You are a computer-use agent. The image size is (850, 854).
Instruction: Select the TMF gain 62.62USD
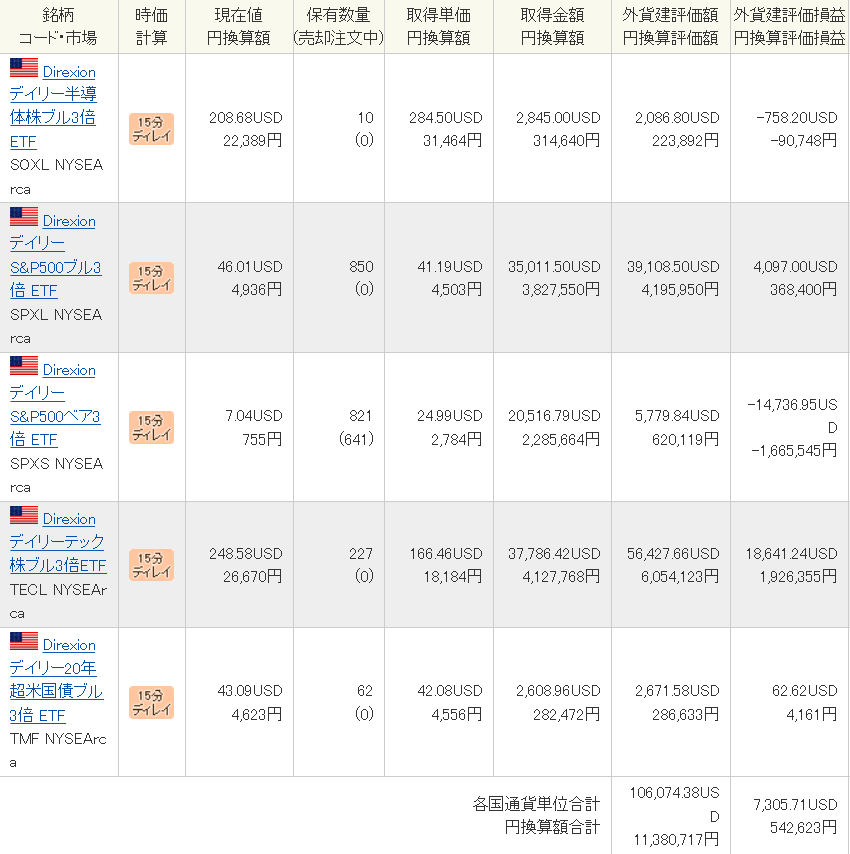tap(805, 691)
